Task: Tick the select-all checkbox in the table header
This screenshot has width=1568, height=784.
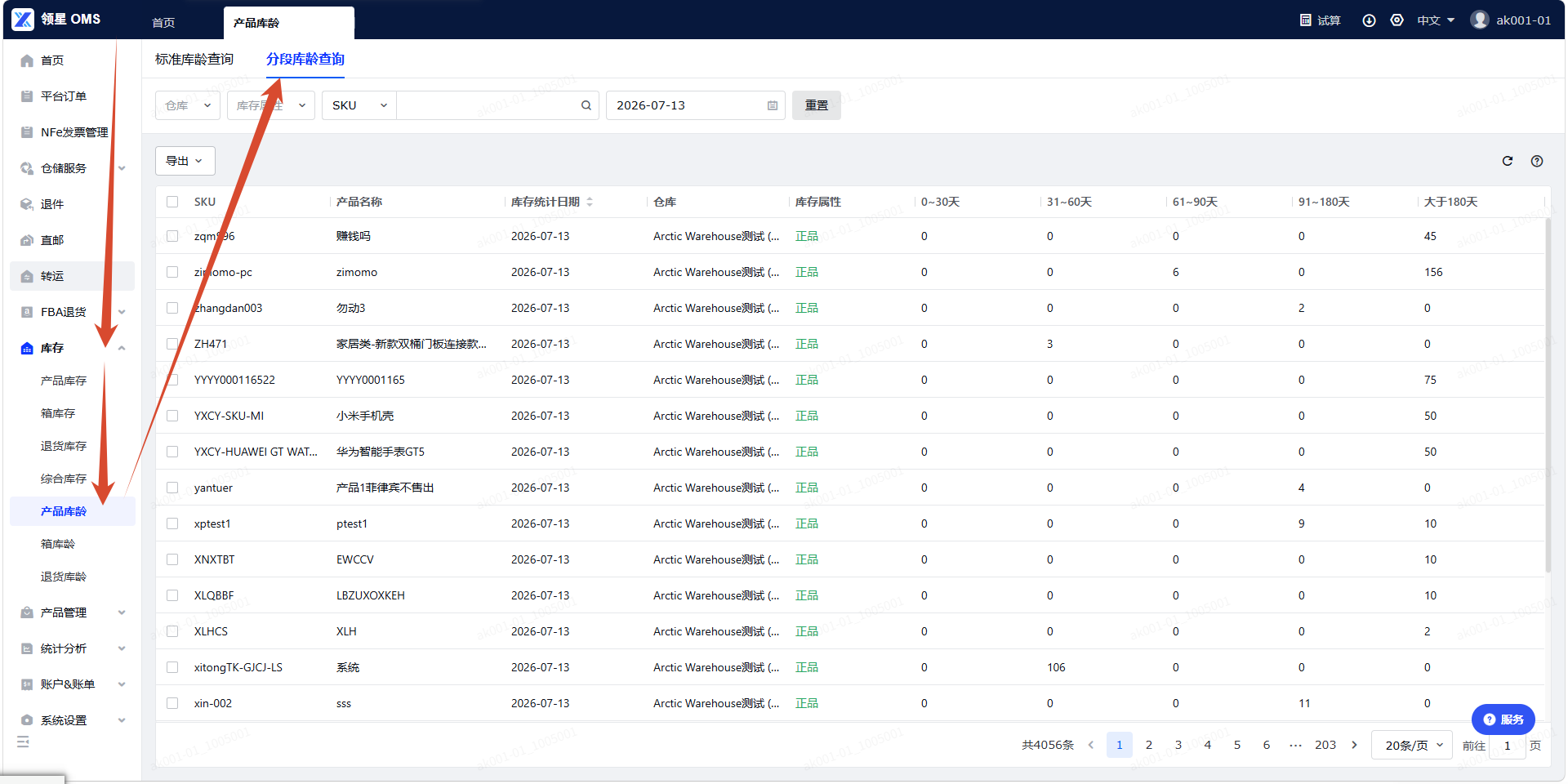Action: pos(172,202)
